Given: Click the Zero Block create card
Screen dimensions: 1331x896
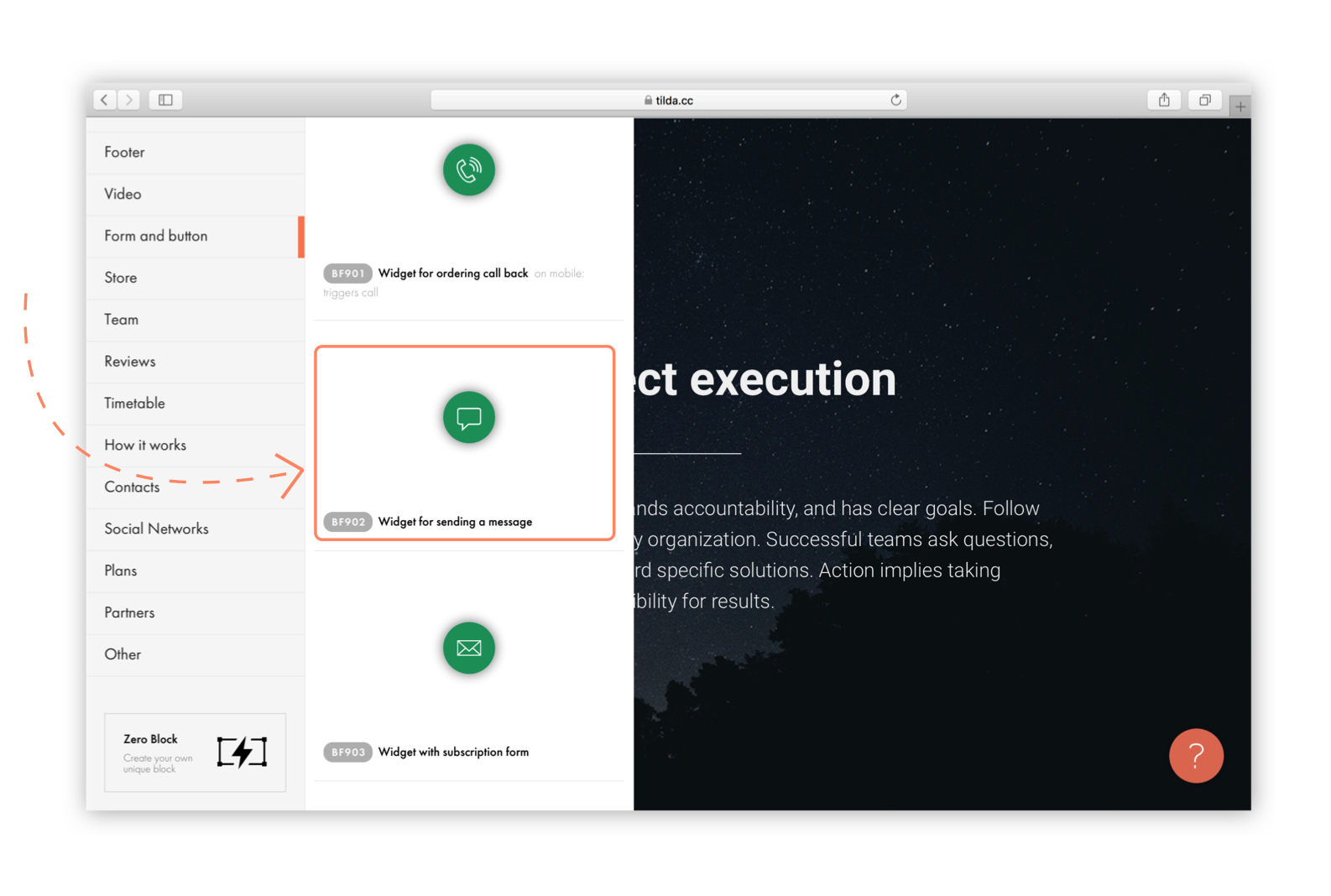Looking at the screenshot, I should (195, 753).
